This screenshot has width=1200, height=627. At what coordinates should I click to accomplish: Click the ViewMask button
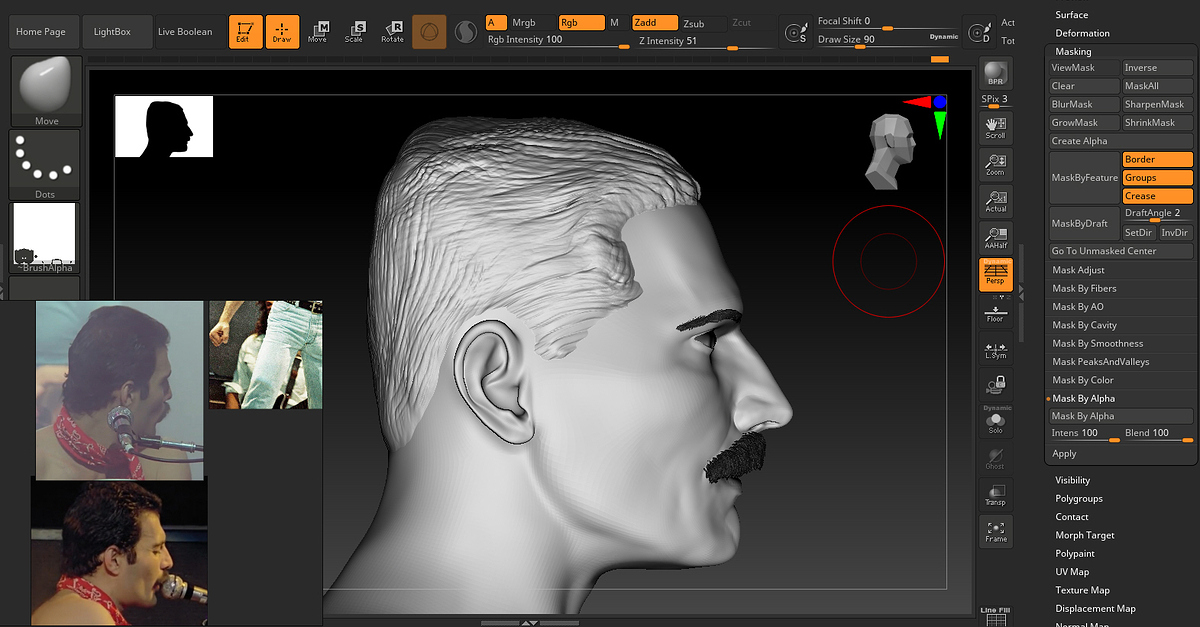click(1084, 68)
